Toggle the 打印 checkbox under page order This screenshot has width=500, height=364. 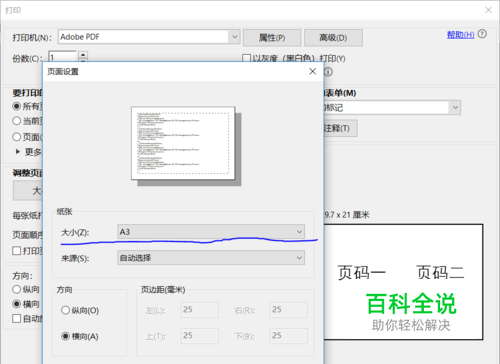pyautogui.click(x=16, y=251)
